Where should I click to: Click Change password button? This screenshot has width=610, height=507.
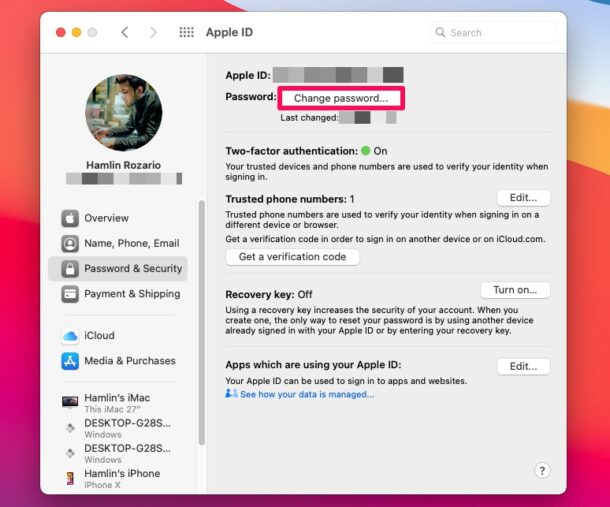[x=341, y=98]
